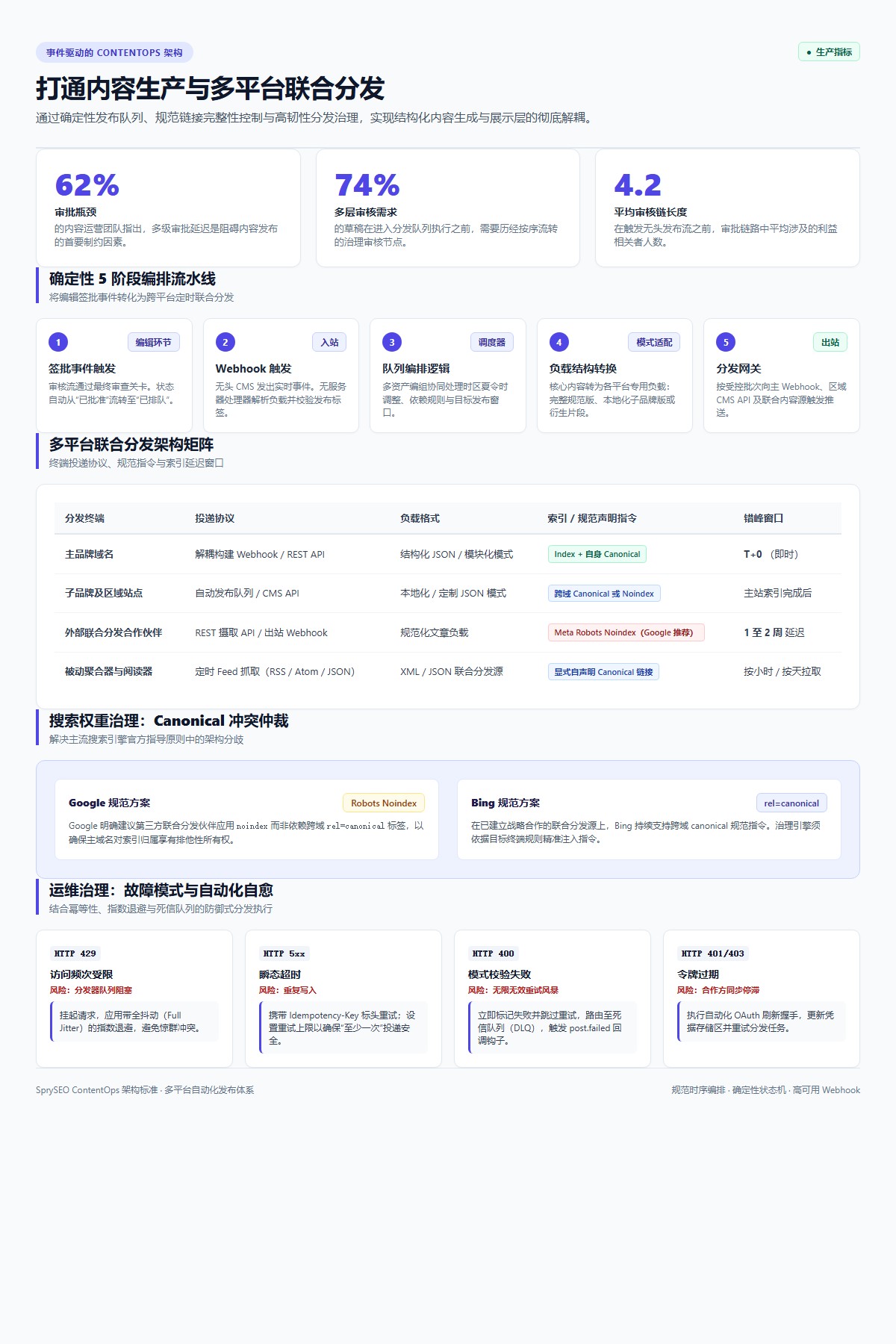Image resolution: width=896 pixels, height=1344 pixels.
Task: Click the 风险：分发器队列阻塞 warning
Action: pyautogui.click(x=91, y=990)
